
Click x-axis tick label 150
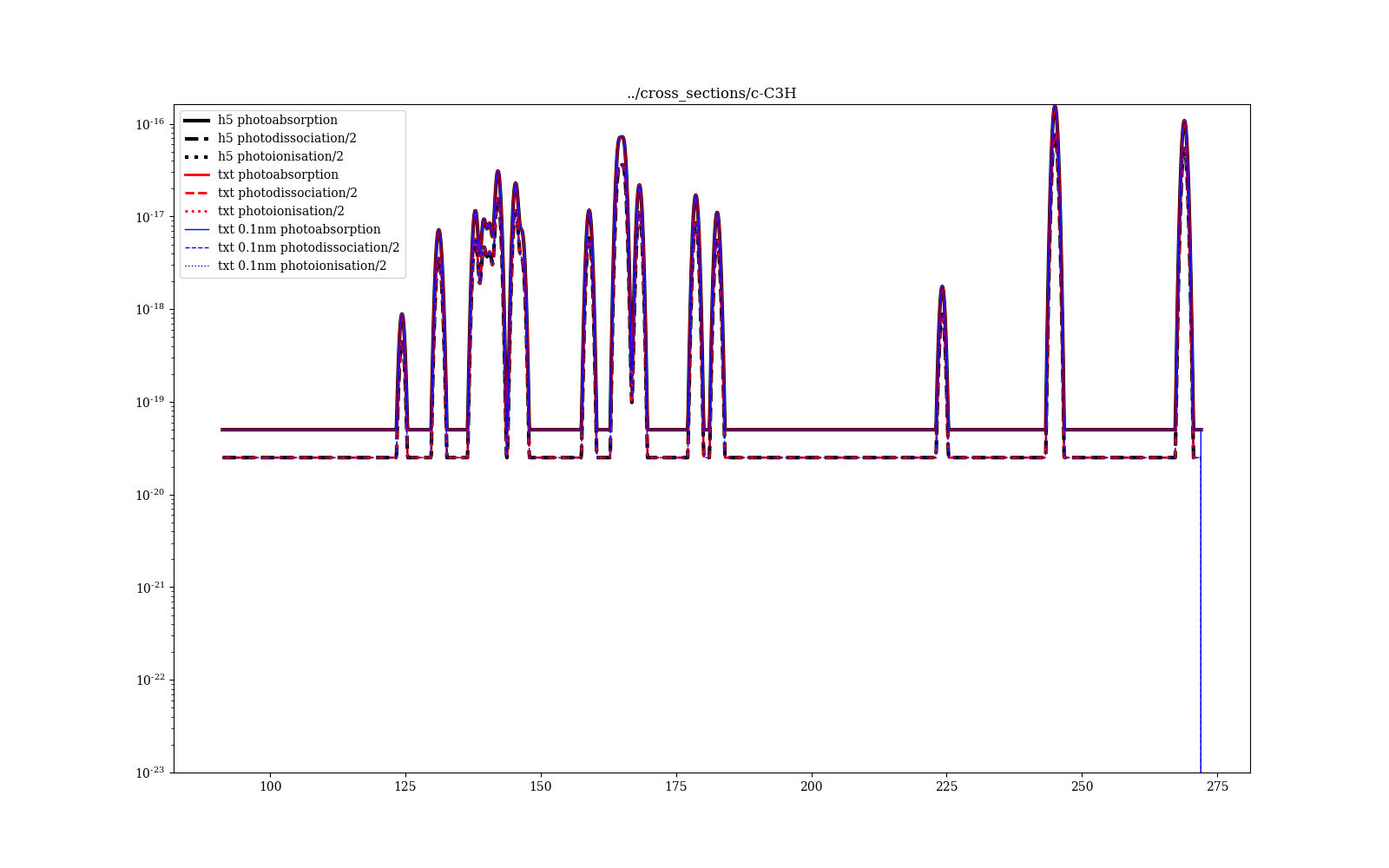click(541, 786)
